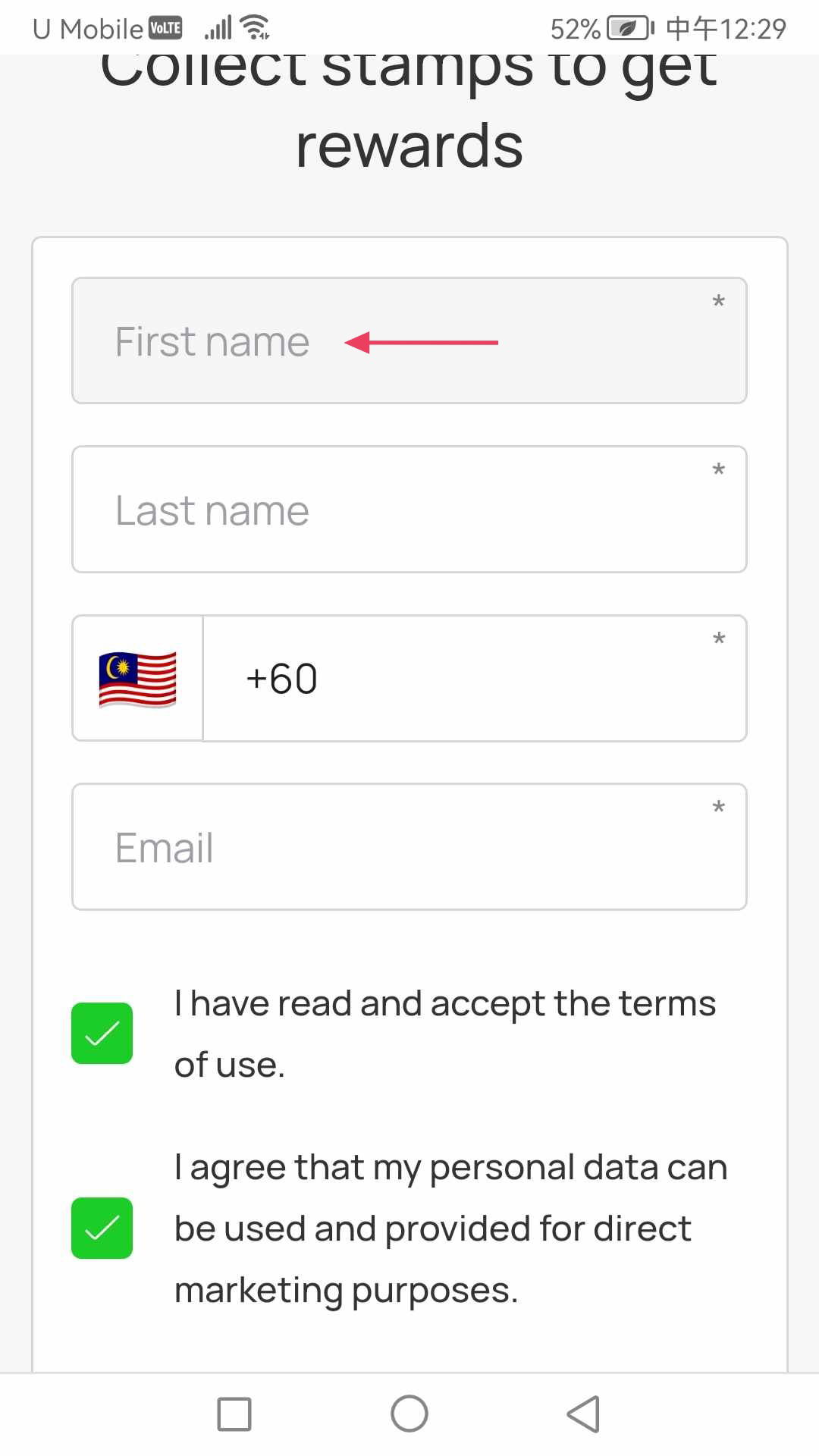The height and width of the screenshot is (1456, 819).
Task: Tap the Android back navigation triangle
Action: click(583, 1414)
